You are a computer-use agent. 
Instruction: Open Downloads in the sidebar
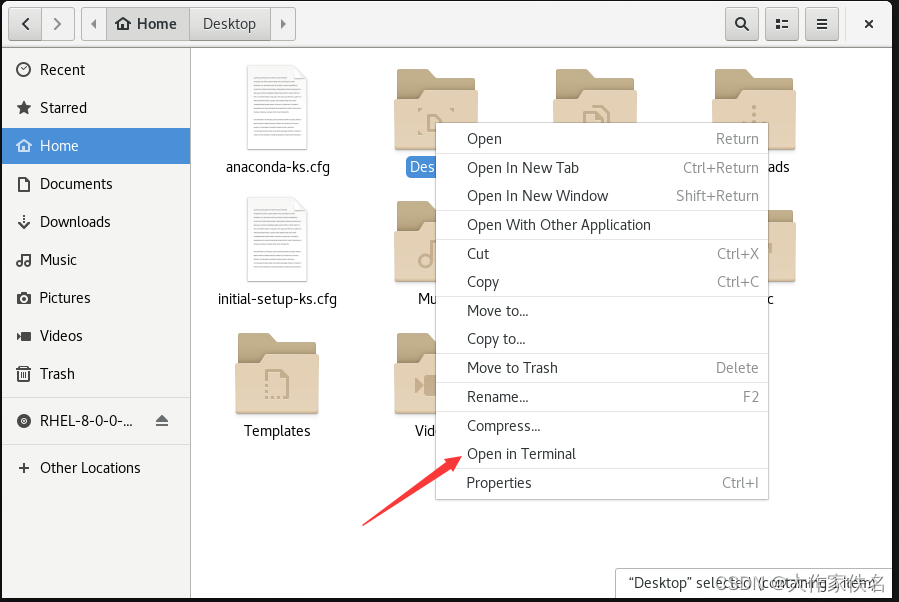click(96, 222)
